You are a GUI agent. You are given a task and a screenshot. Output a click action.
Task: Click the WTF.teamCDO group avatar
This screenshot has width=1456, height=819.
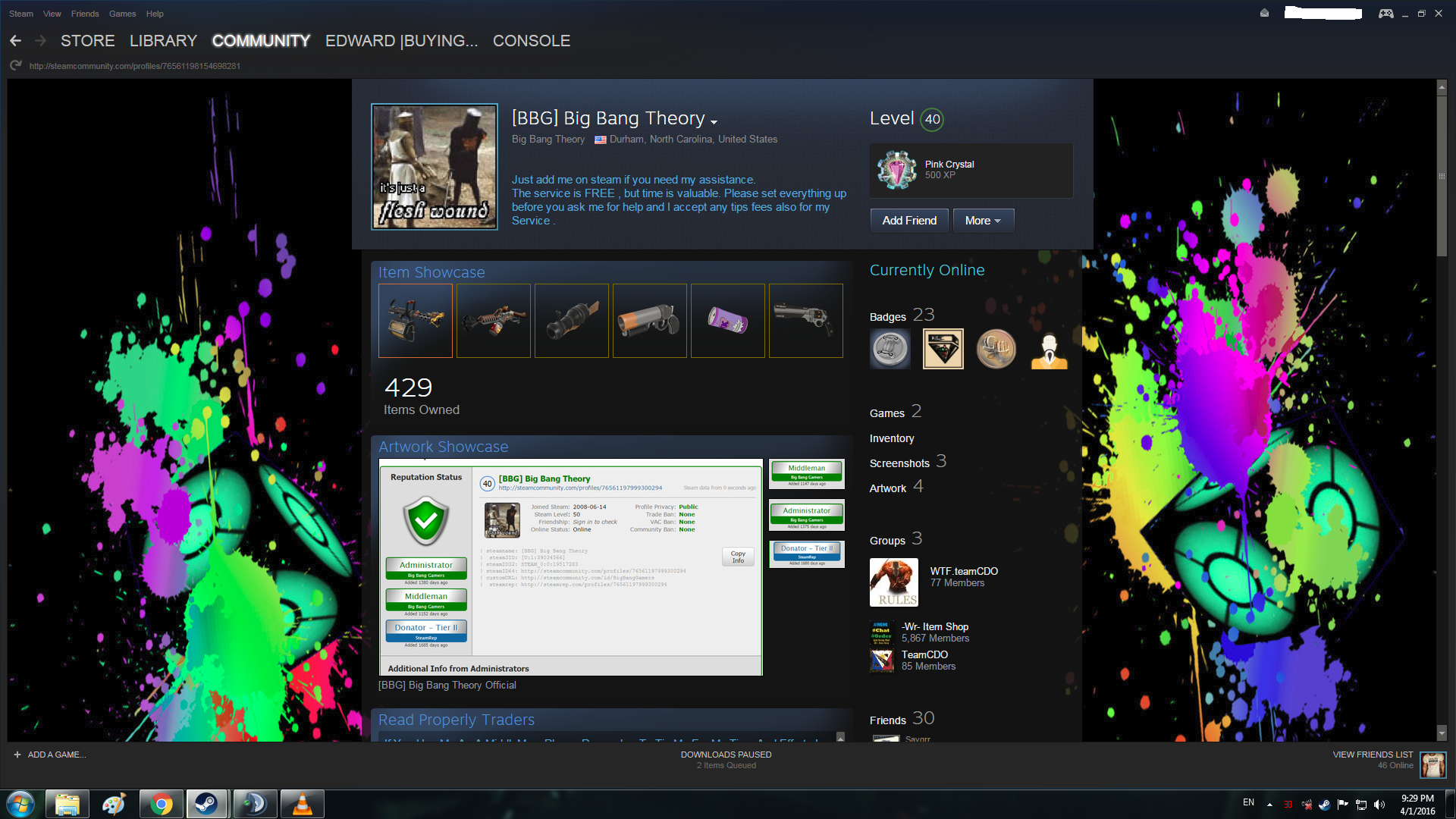pyautogui.click(x=893, y=582)
